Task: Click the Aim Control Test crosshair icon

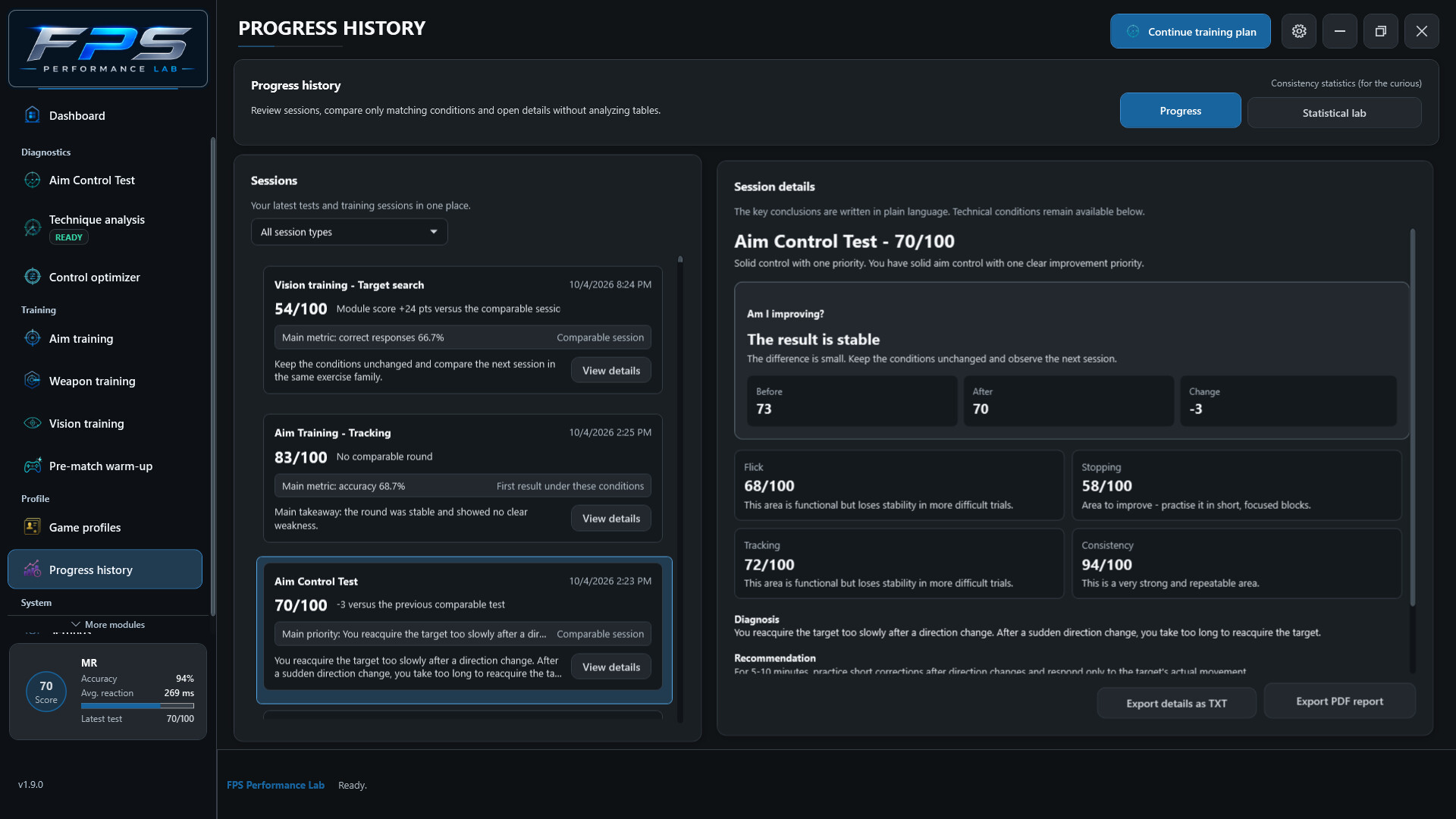Action: pos(32,180)
